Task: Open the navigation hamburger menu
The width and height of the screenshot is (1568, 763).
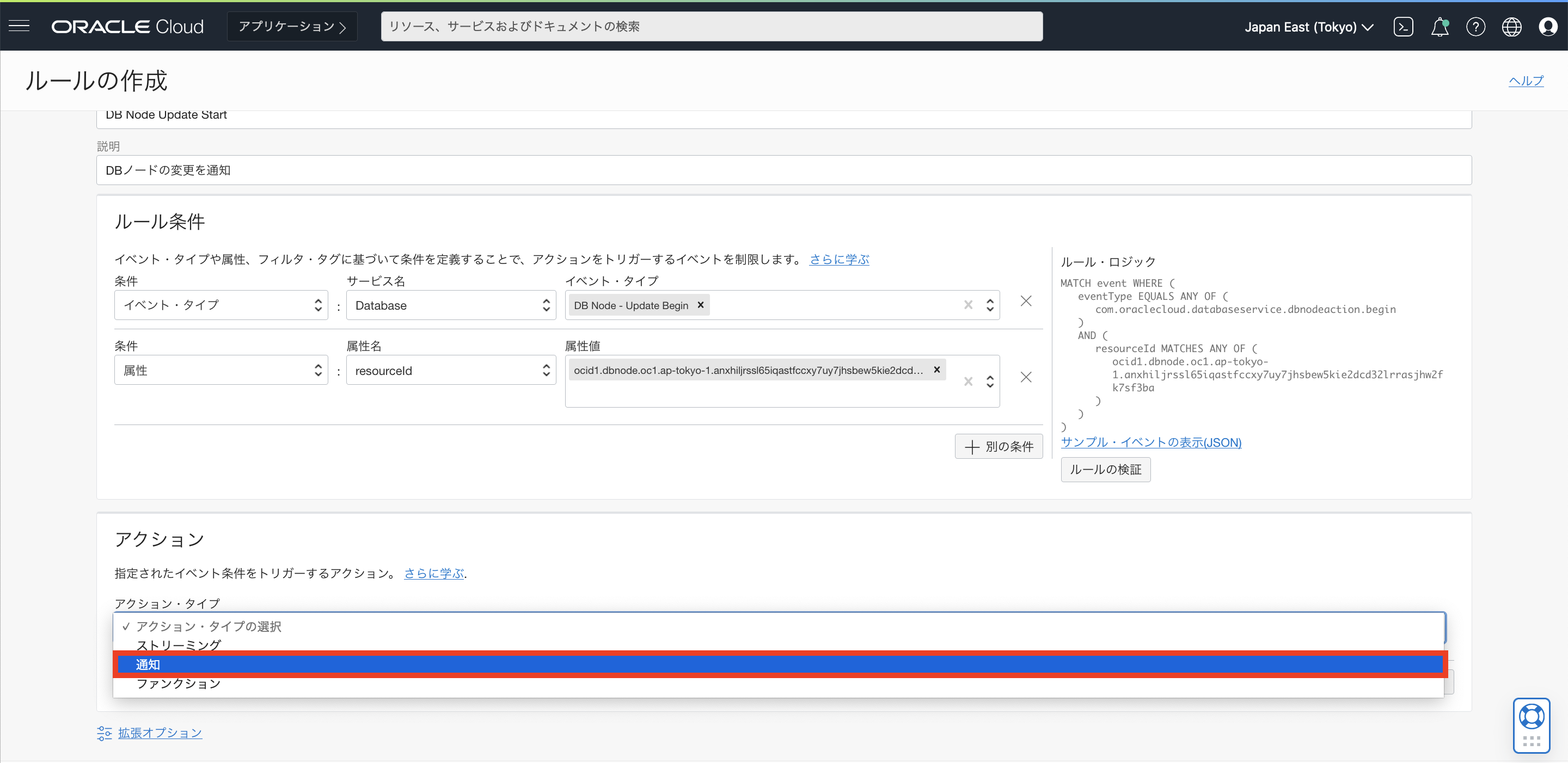Action: [x=19, y=26]
